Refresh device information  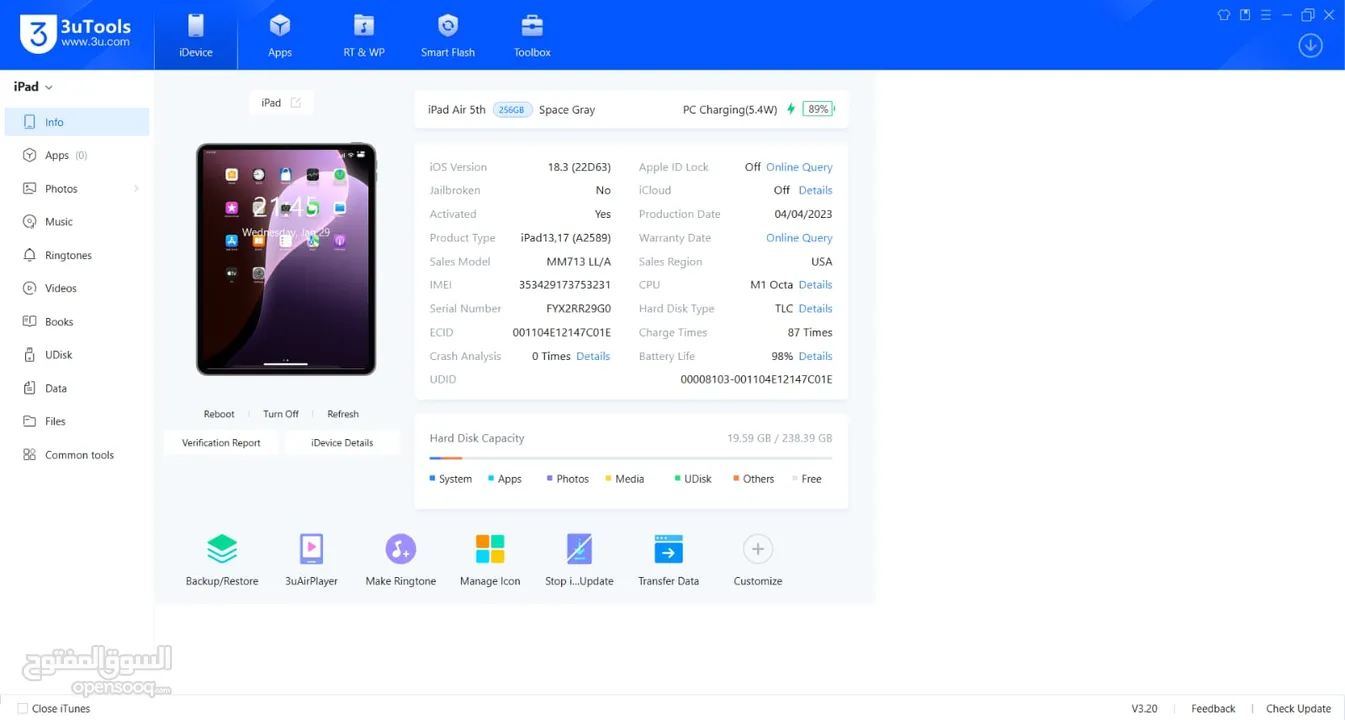click(343, 414)
